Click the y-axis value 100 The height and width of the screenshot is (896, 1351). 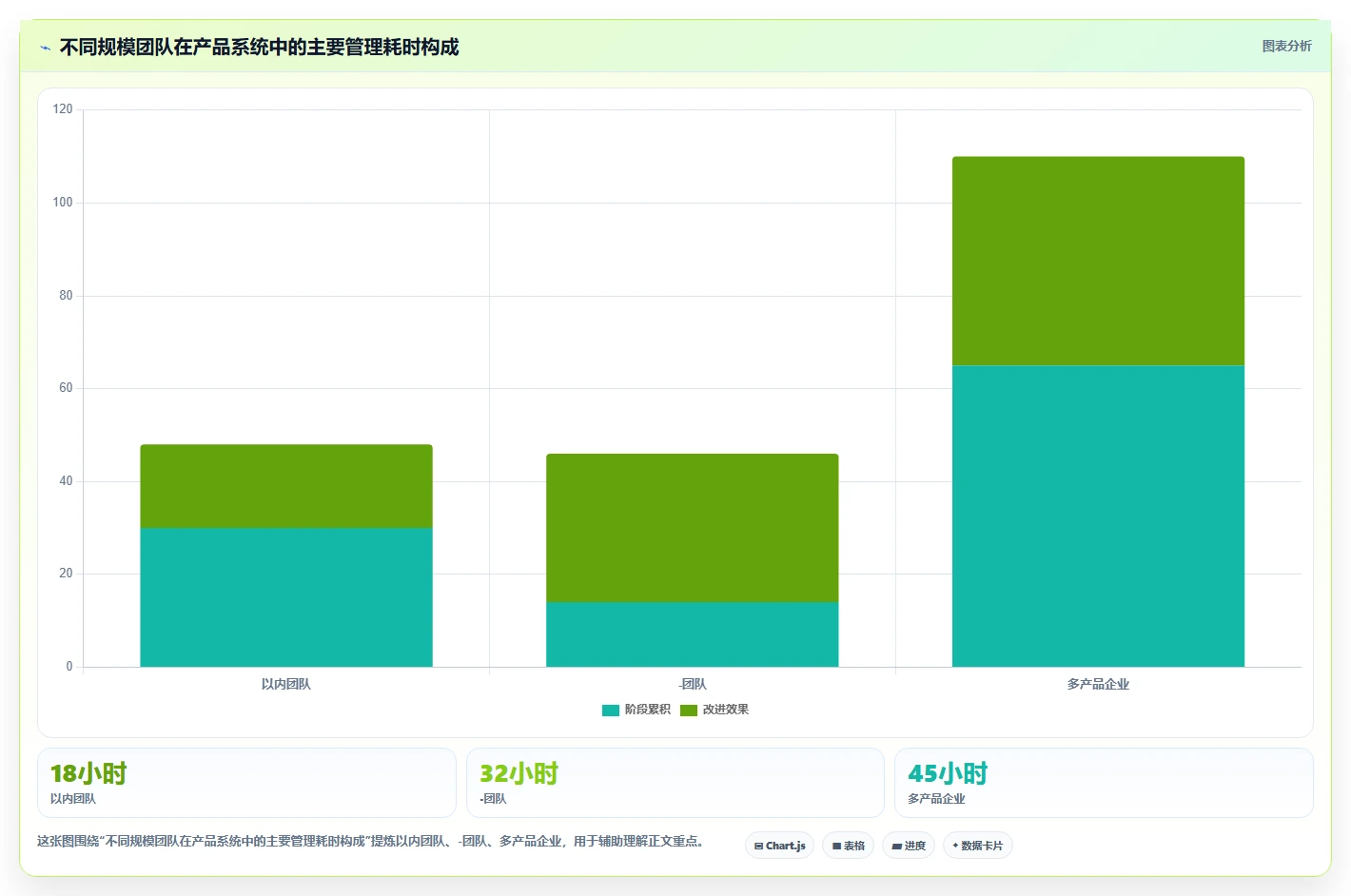pos(63,203)
